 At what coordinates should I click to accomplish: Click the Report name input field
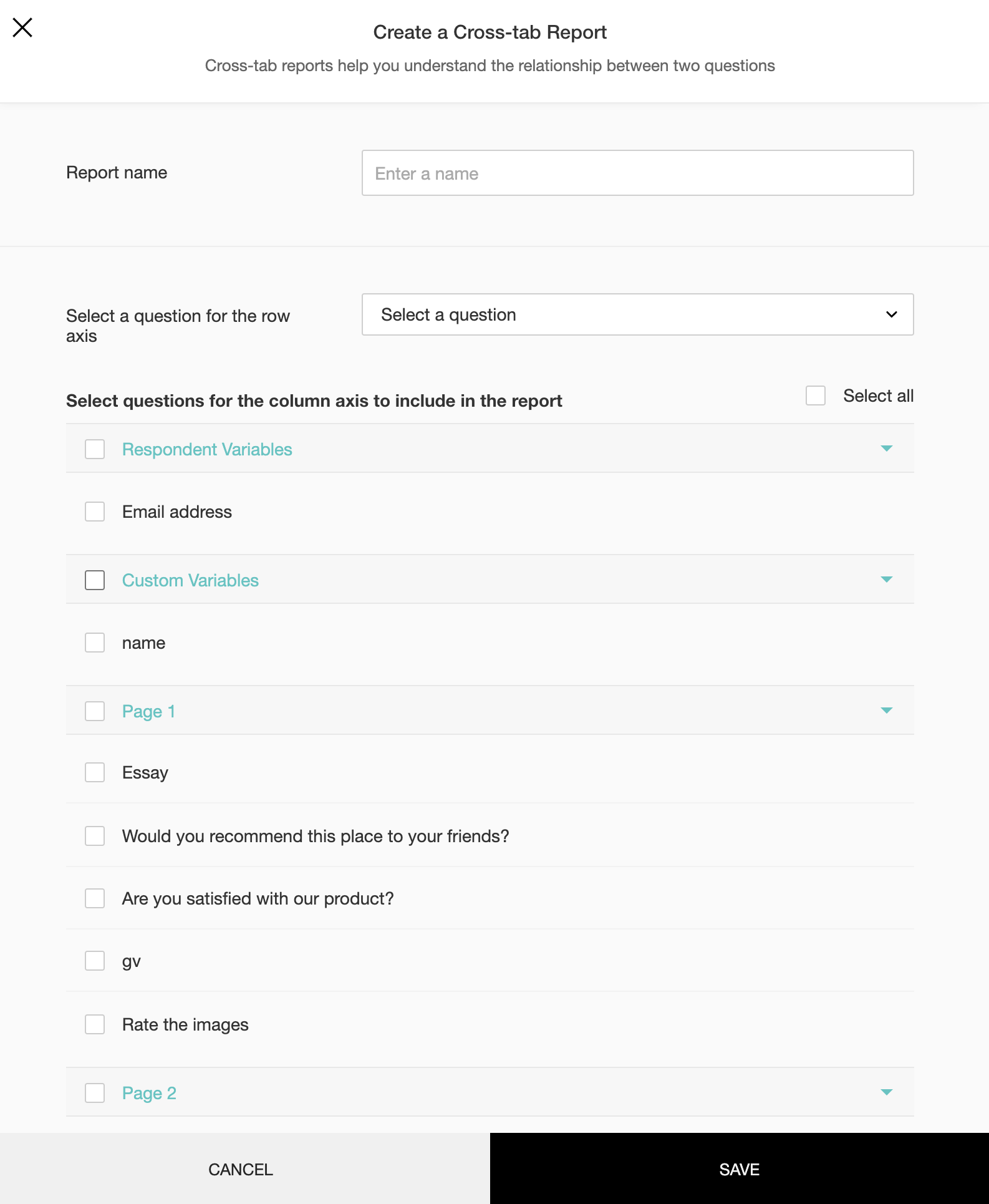[637, 173]
